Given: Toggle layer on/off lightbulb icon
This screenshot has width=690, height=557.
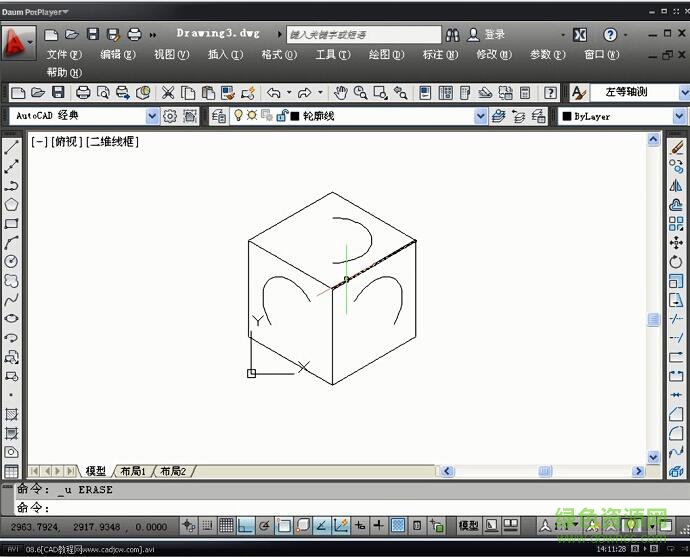Looking at the screenshot, I should (238, 116).
